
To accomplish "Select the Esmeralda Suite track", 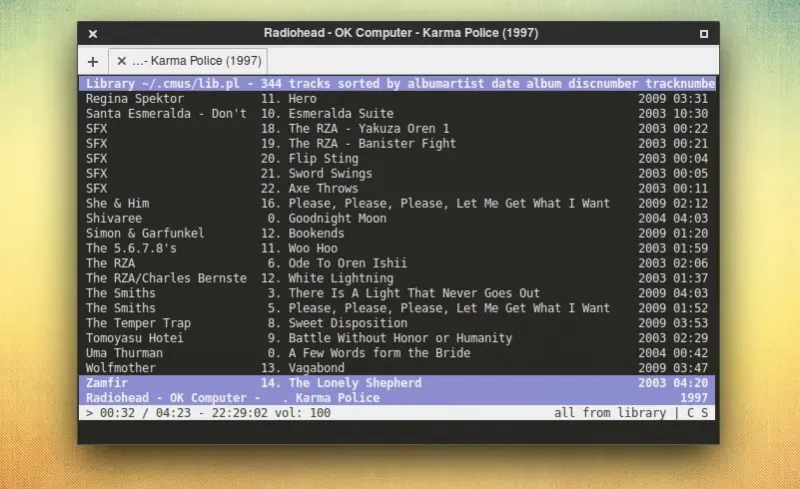I will tap(397, 113).
